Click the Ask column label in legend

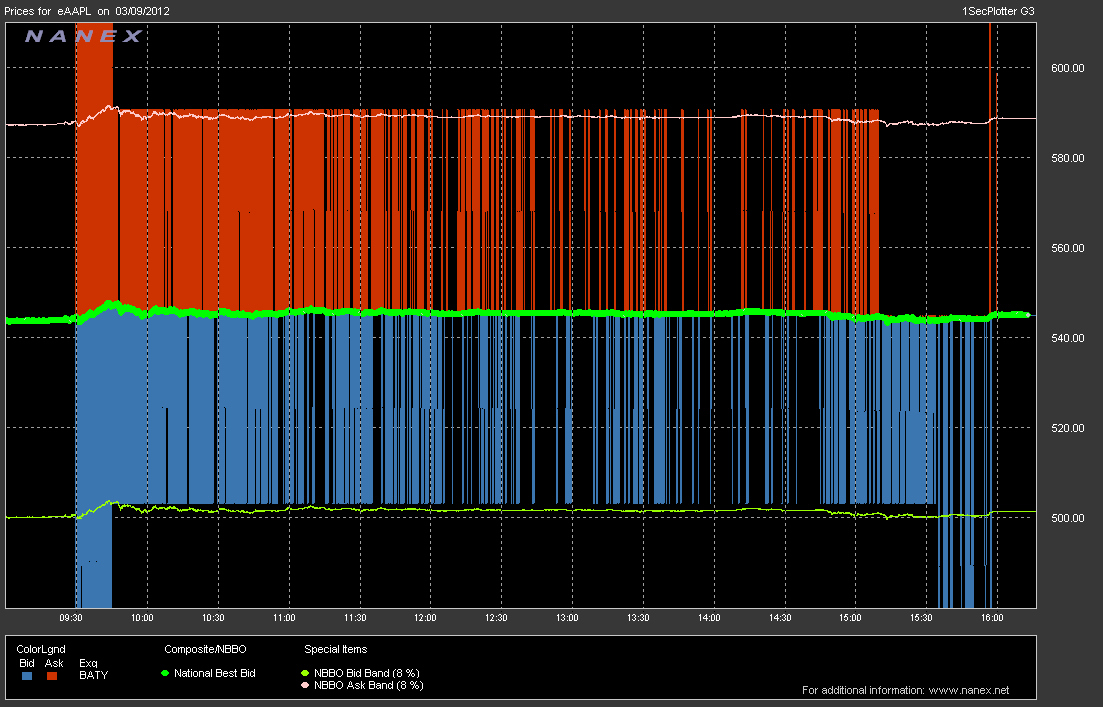tap(54, 663)
